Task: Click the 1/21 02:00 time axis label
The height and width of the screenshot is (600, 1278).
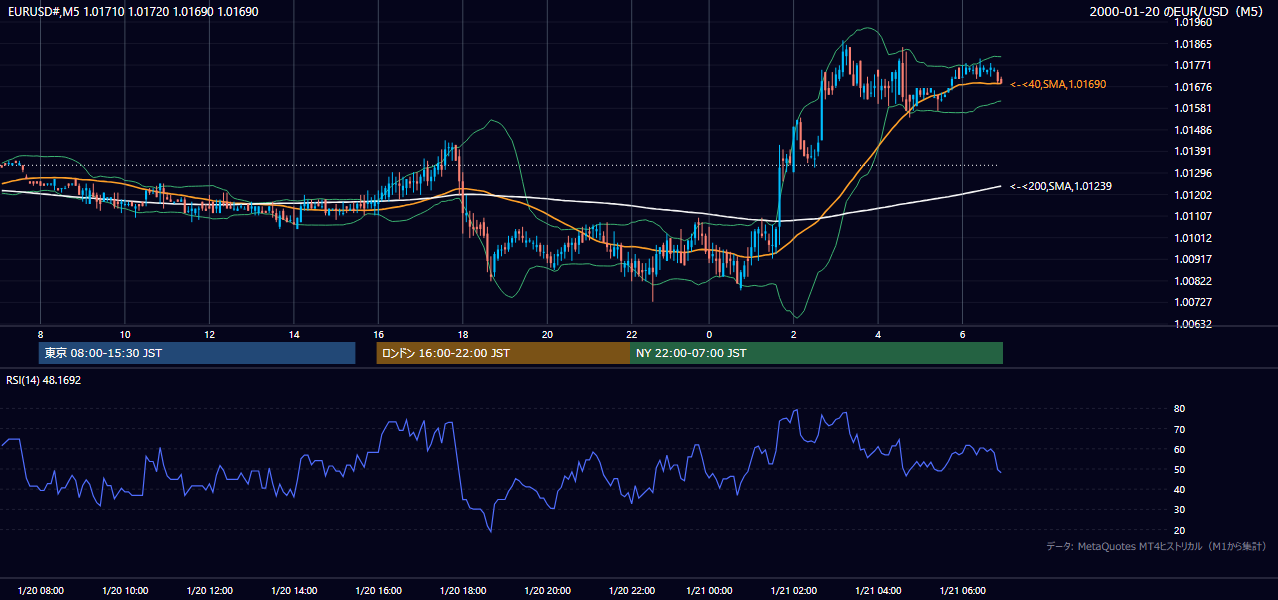Action: pyautogui.click(x=794, y=591)
